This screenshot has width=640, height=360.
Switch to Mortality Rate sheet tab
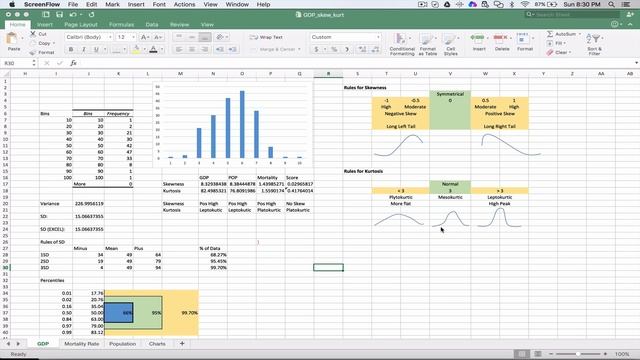[82, 344]
